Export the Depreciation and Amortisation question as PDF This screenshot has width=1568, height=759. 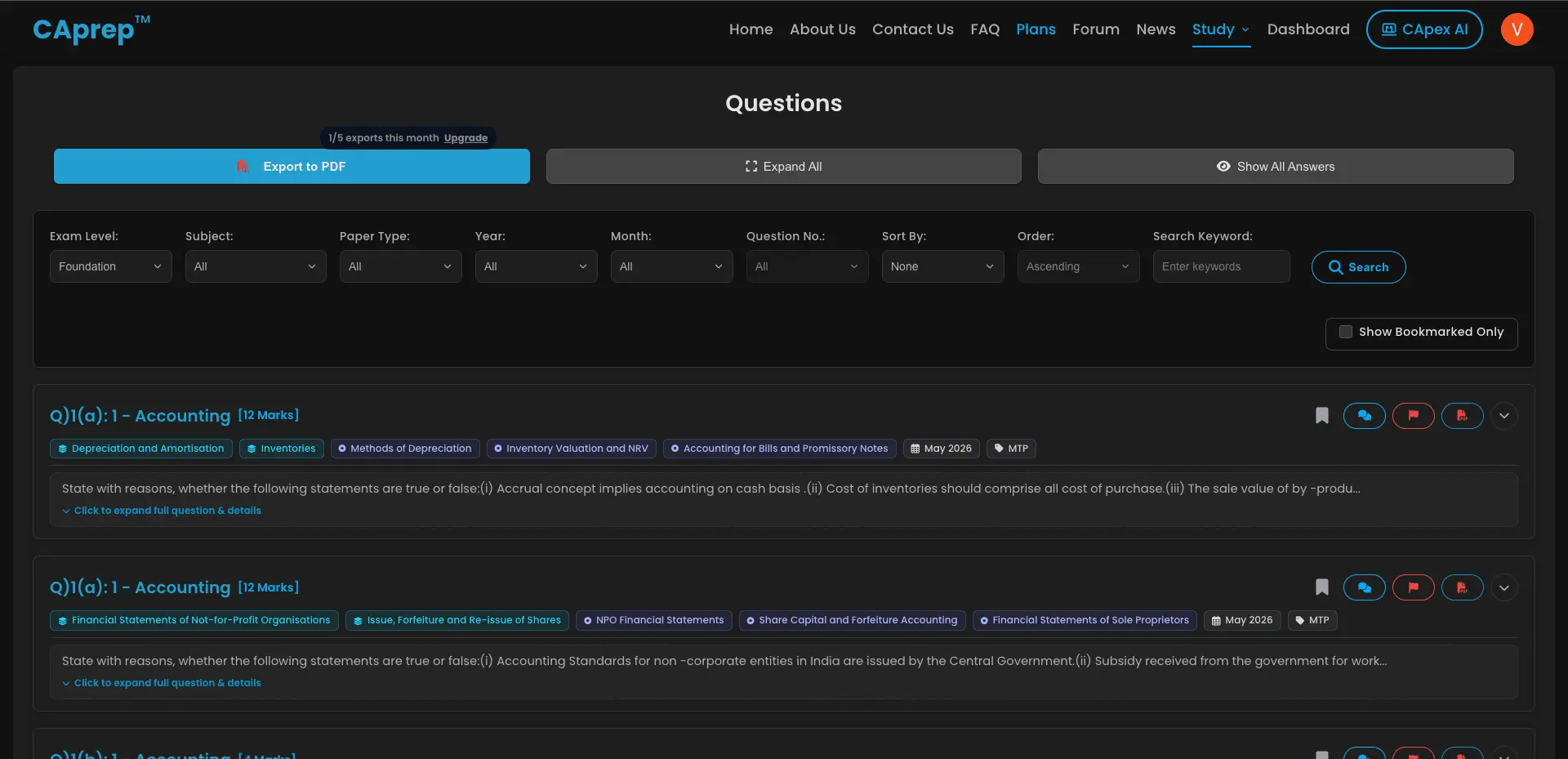click(x=1463, y=416)
